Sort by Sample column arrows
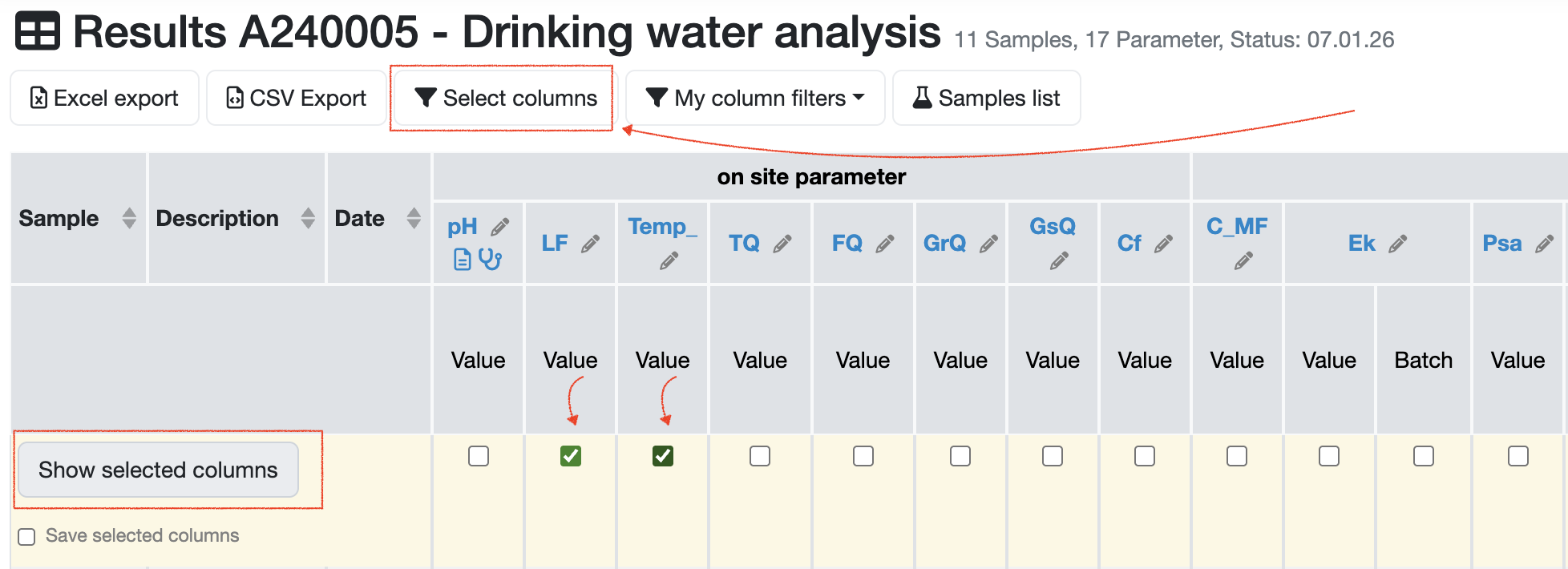The image size is (1568, 569). [129, 218]
